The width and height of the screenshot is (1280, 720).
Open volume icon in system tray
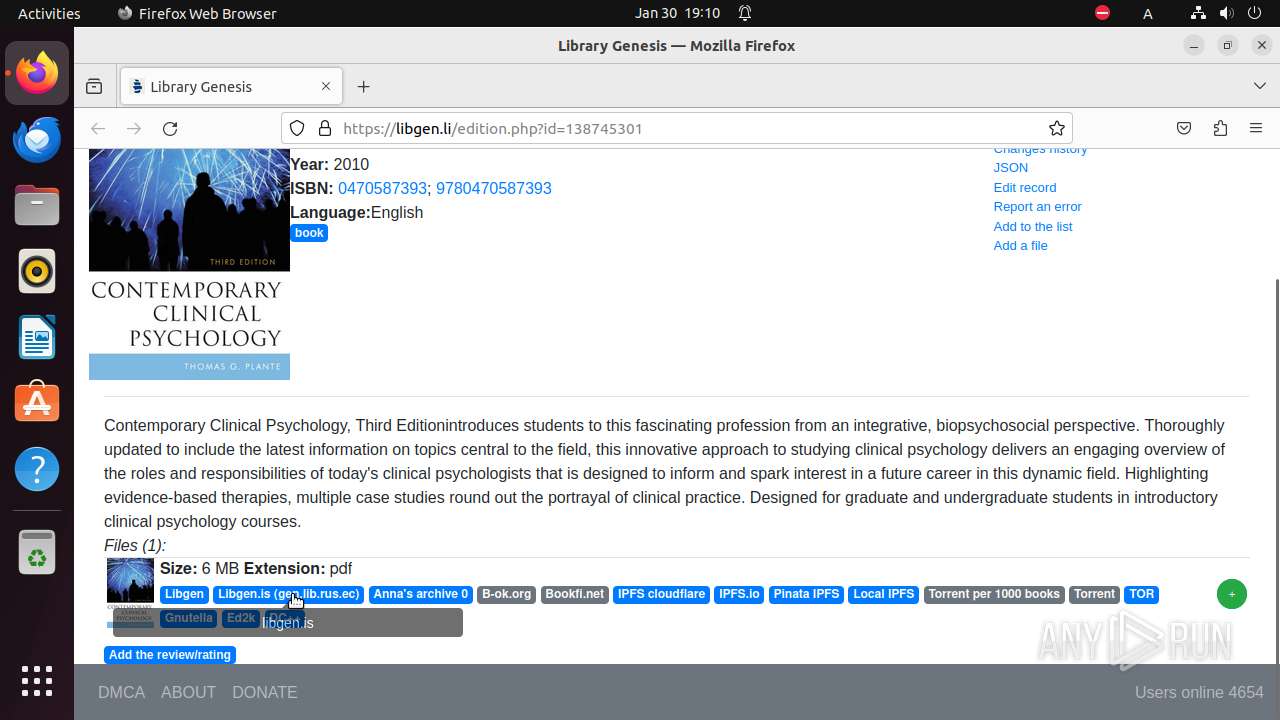[x=1226, y=13]
